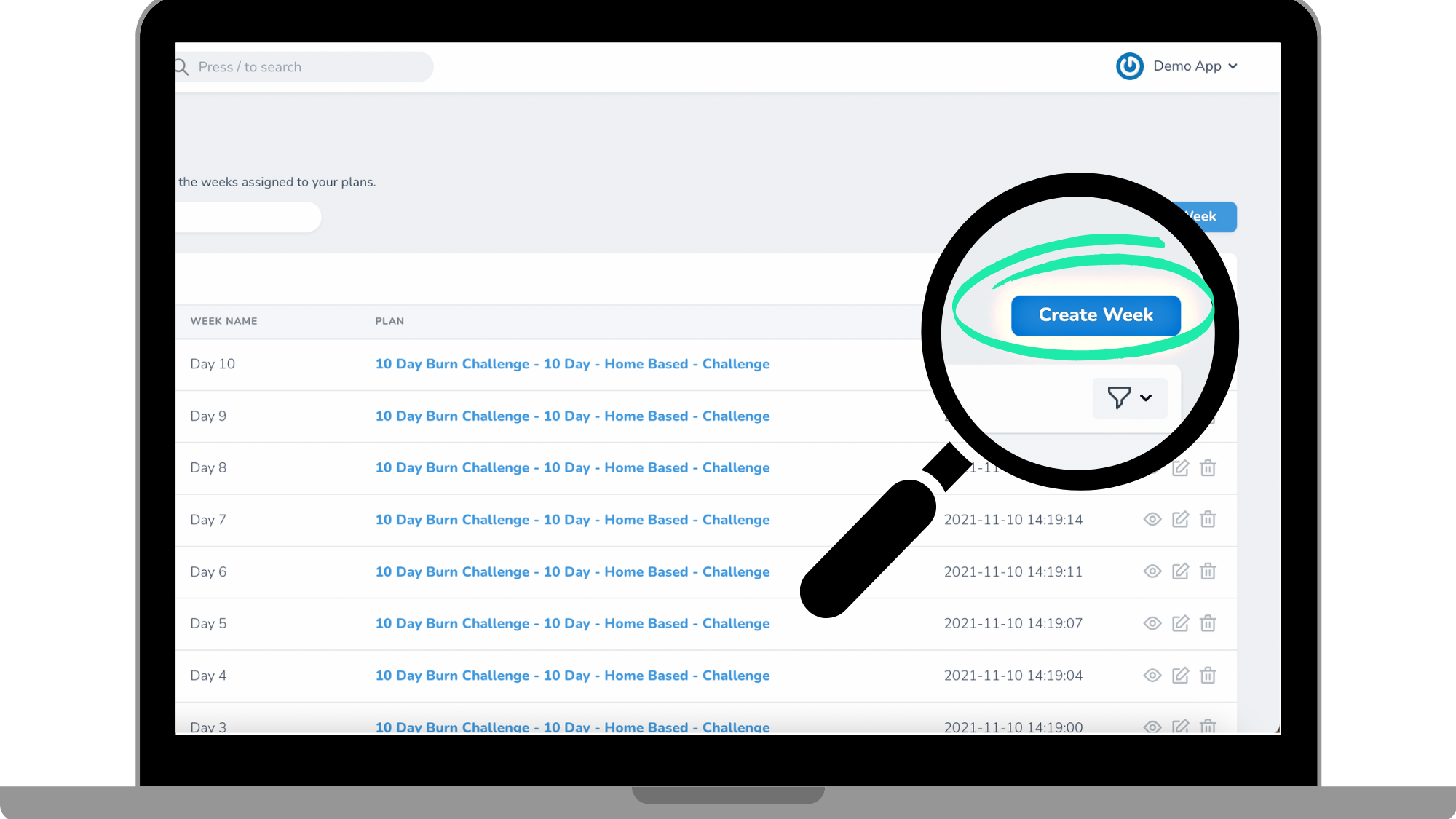1456x819 pixels.
Task: Click trash icon for Day 7
Action: pyautogui.click(x=1208, y=520)
